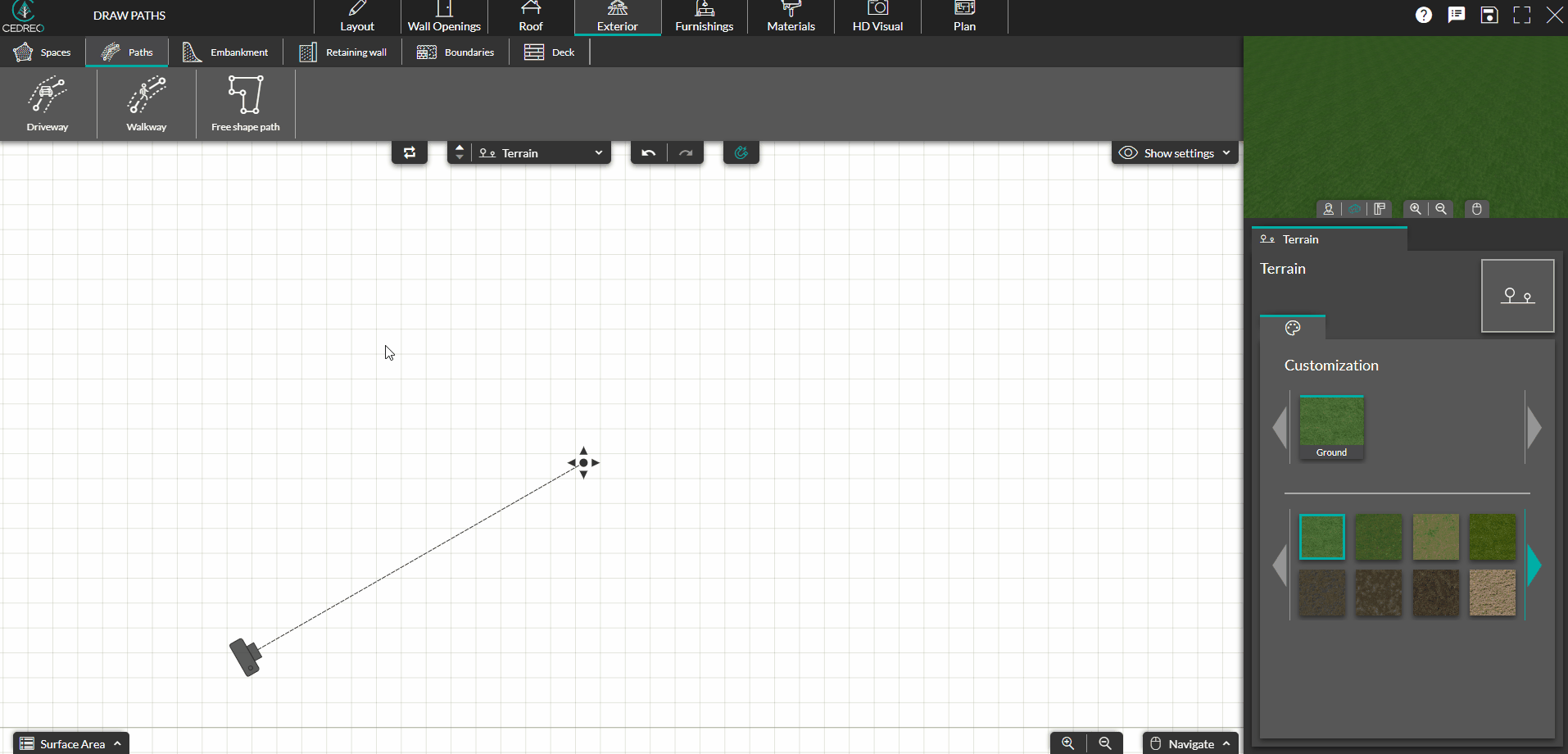This screenshot has height=754, width=1568.
Task: Zoom in on the 3D preview
Action: [1416, 208]
